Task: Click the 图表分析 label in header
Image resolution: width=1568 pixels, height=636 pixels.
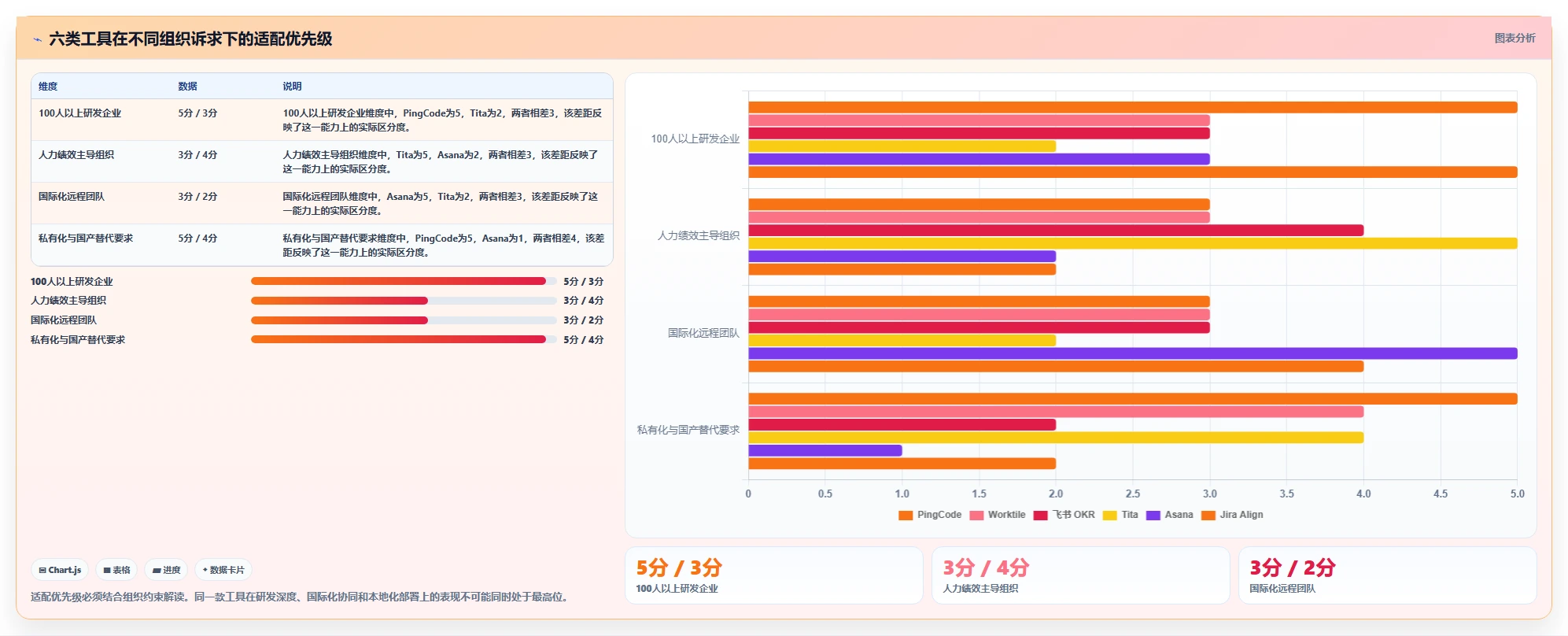Action: [1515, 38]
